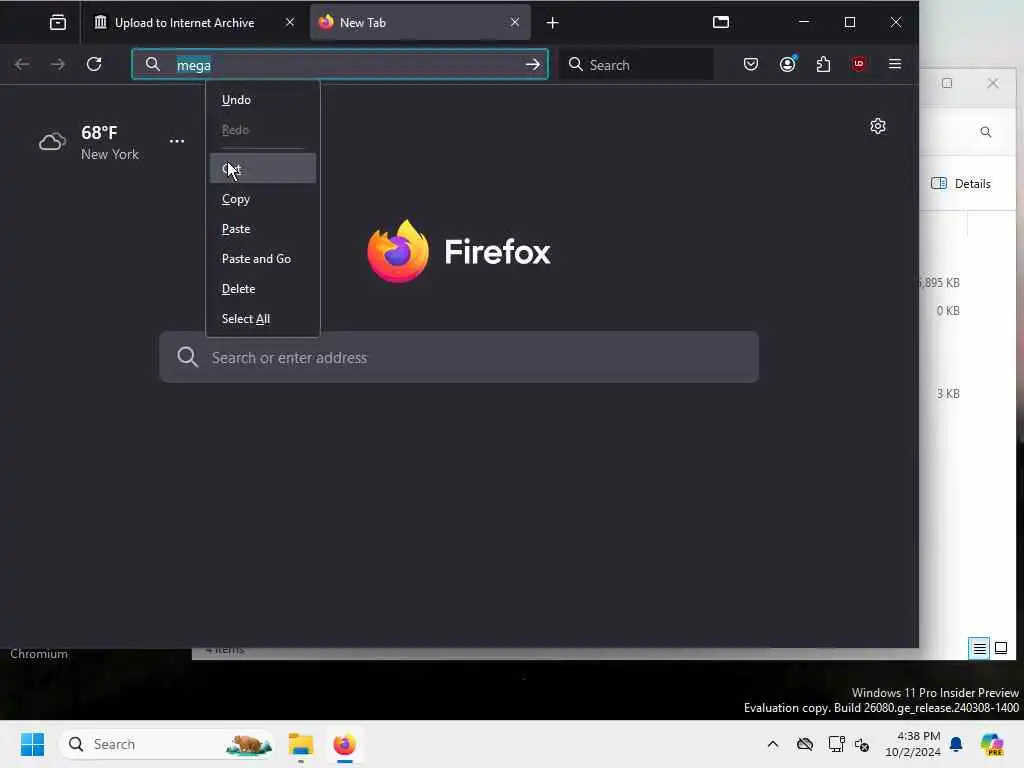The height and width of the screenshot is (768, 1024).
Task: Click the Firefox taskbar icon
Action: [344, 744]
